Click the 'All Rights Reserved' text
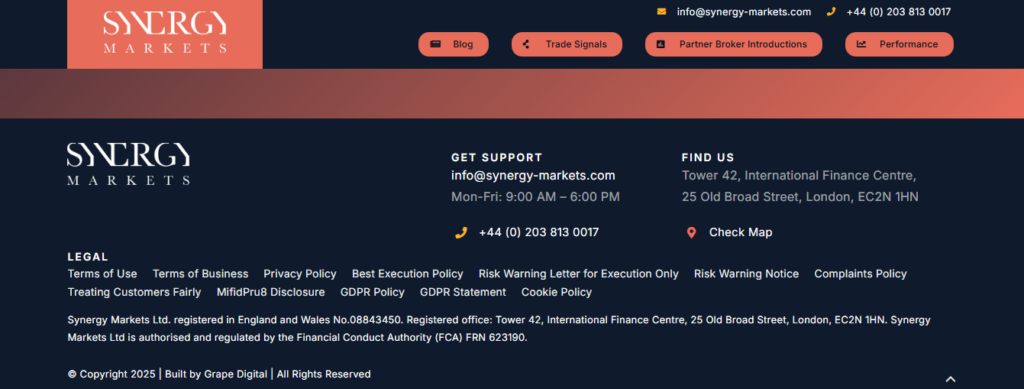1024x389 pixels. pos(323,374)
